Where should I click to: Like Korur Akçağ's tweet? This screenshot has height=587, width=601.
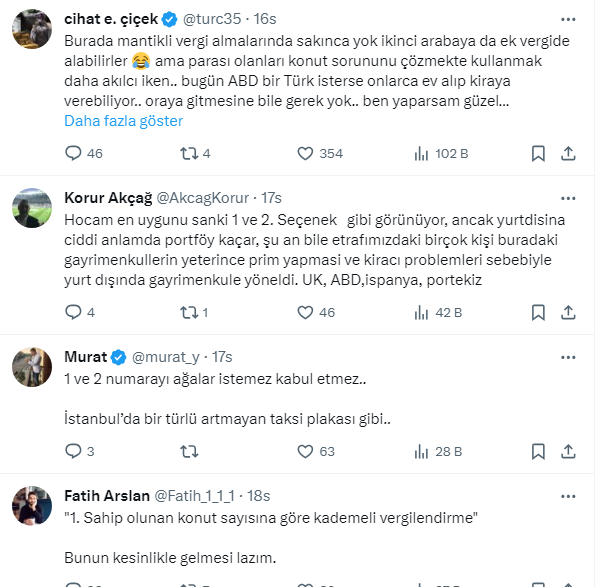pyautogui.click(x=305, y=312)
